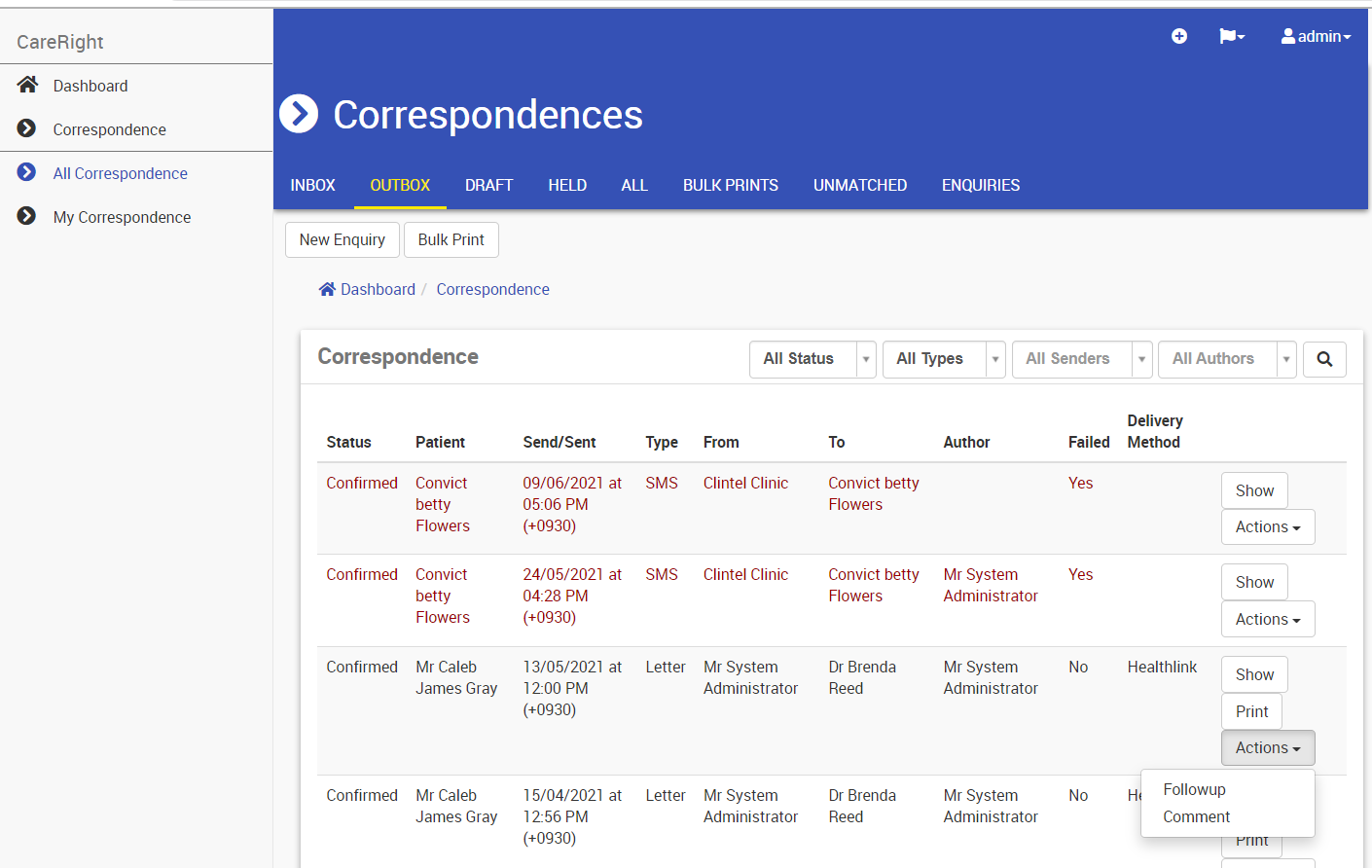Click the plus add icon in header
Viewport: 1372px width, 868px height.
pyautogui.click(x=1179, y=36)
